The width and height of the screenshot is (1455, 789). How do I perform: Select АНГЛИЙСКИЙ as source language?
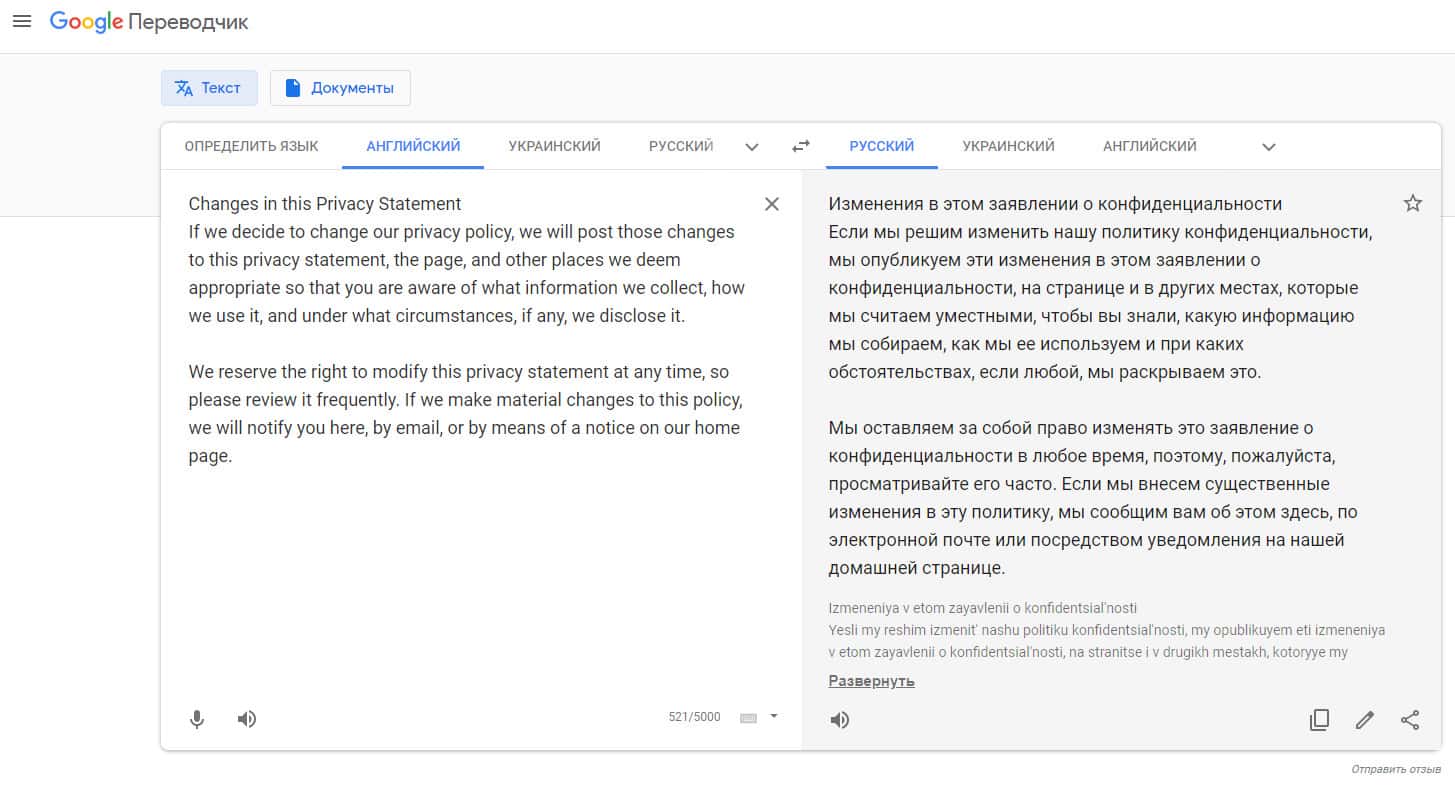pyautogui.click(x=413, y=146)
